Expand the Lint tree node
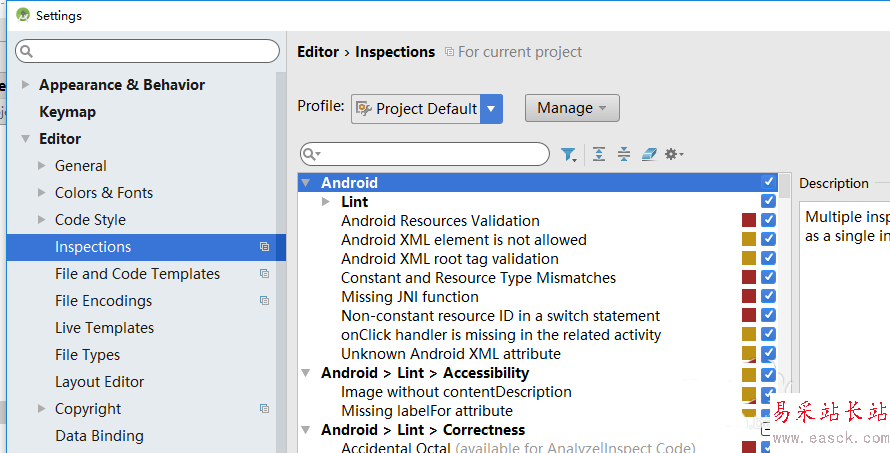Viewport: 890px width, 453px height. [x=326, y=202]
